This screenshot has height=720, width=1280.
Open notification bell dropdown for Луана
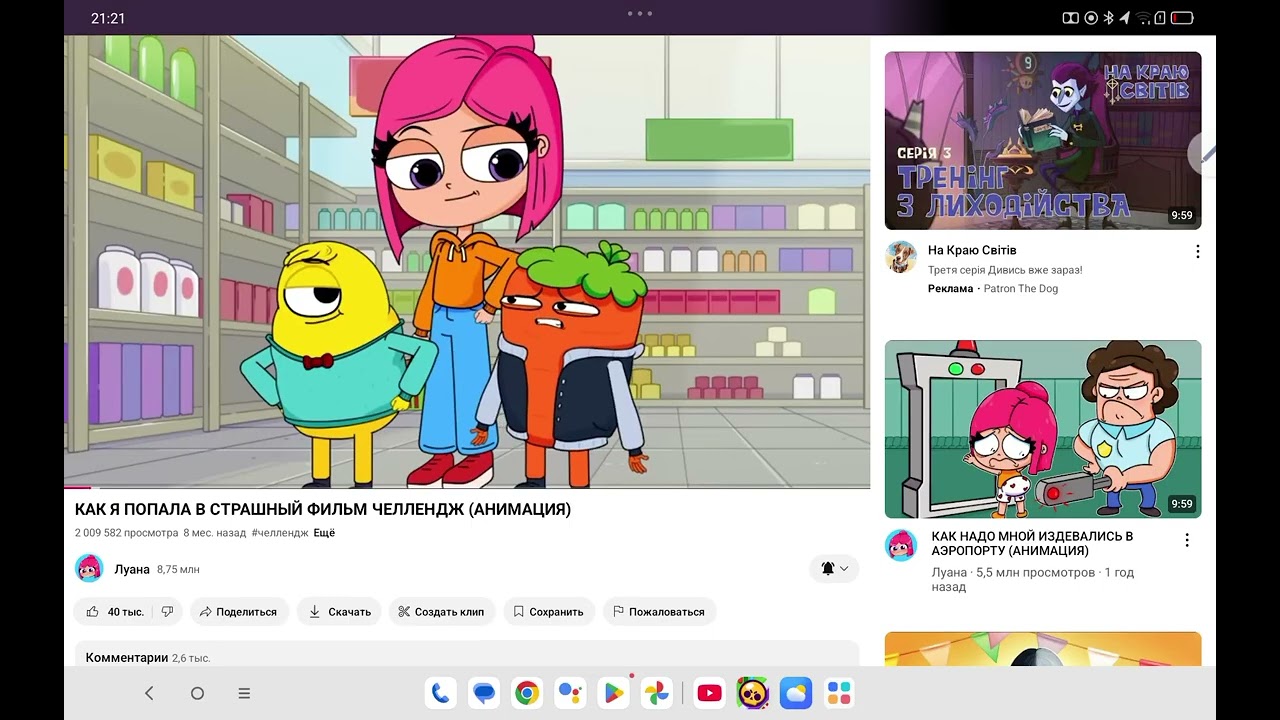[834, 568]
